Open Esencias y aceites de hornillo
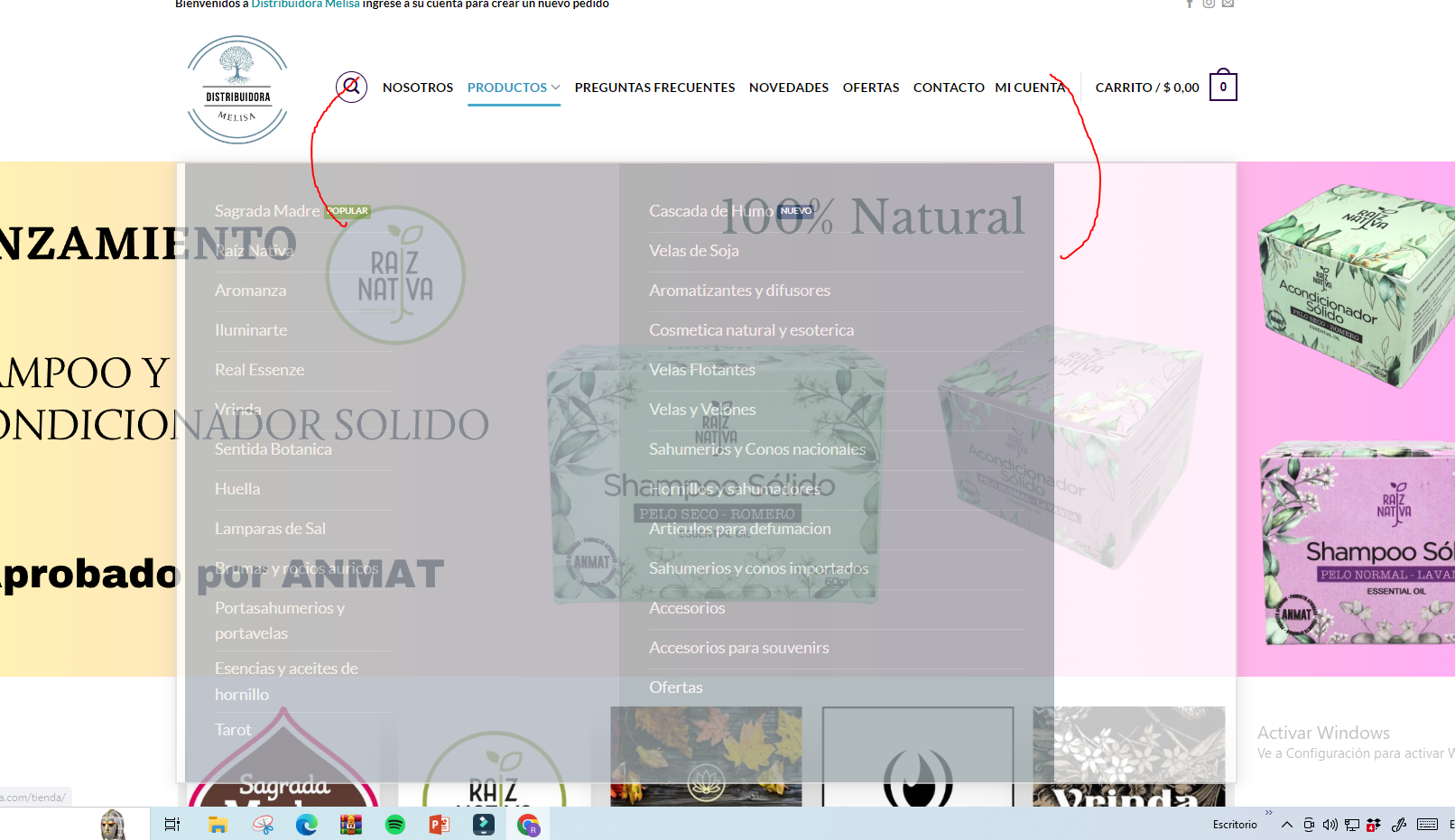The height and width of the screenshot is (840, 1455). point(286,681)
